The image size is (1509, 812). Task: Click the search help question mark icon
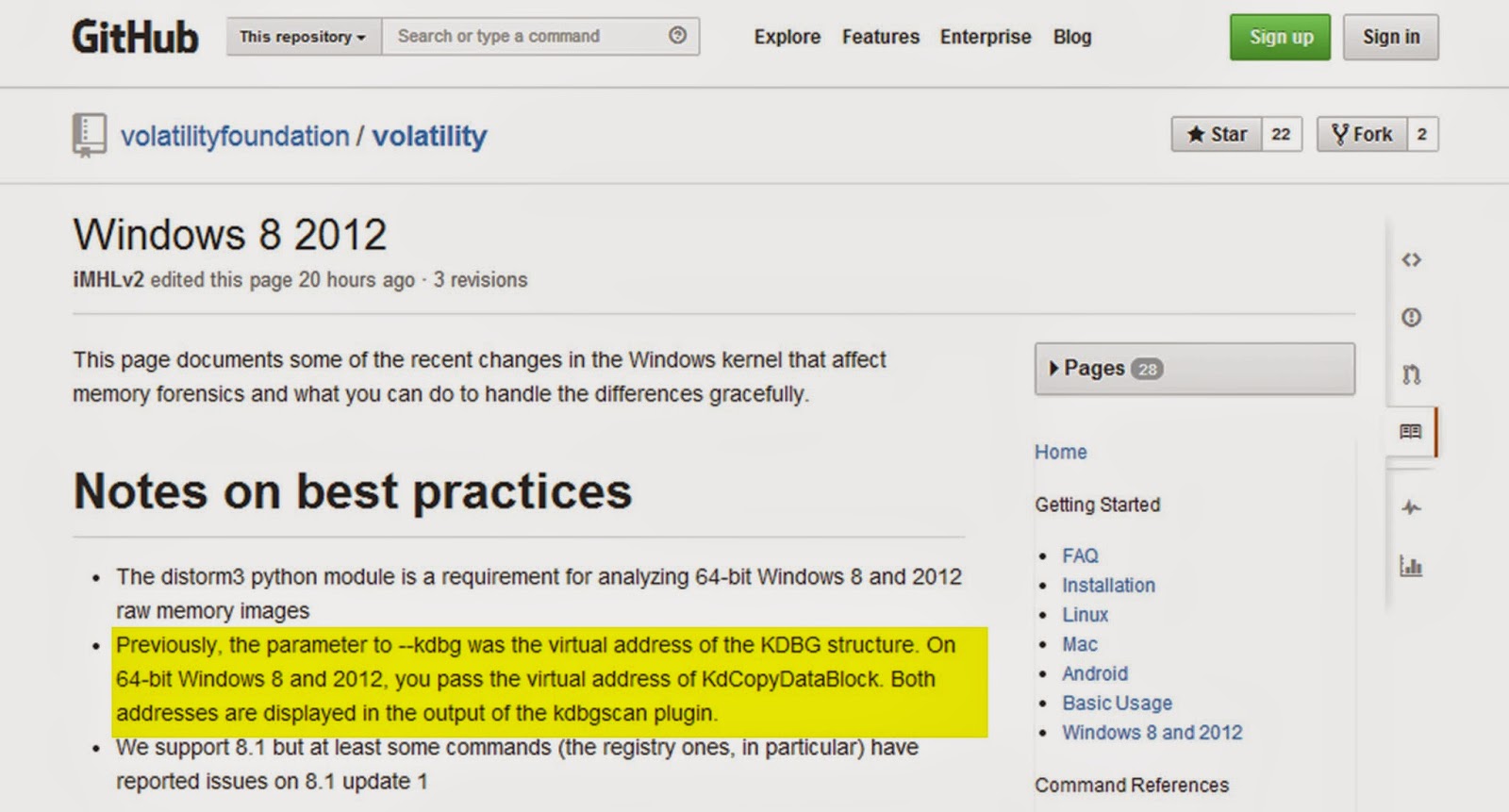(677, 36)
